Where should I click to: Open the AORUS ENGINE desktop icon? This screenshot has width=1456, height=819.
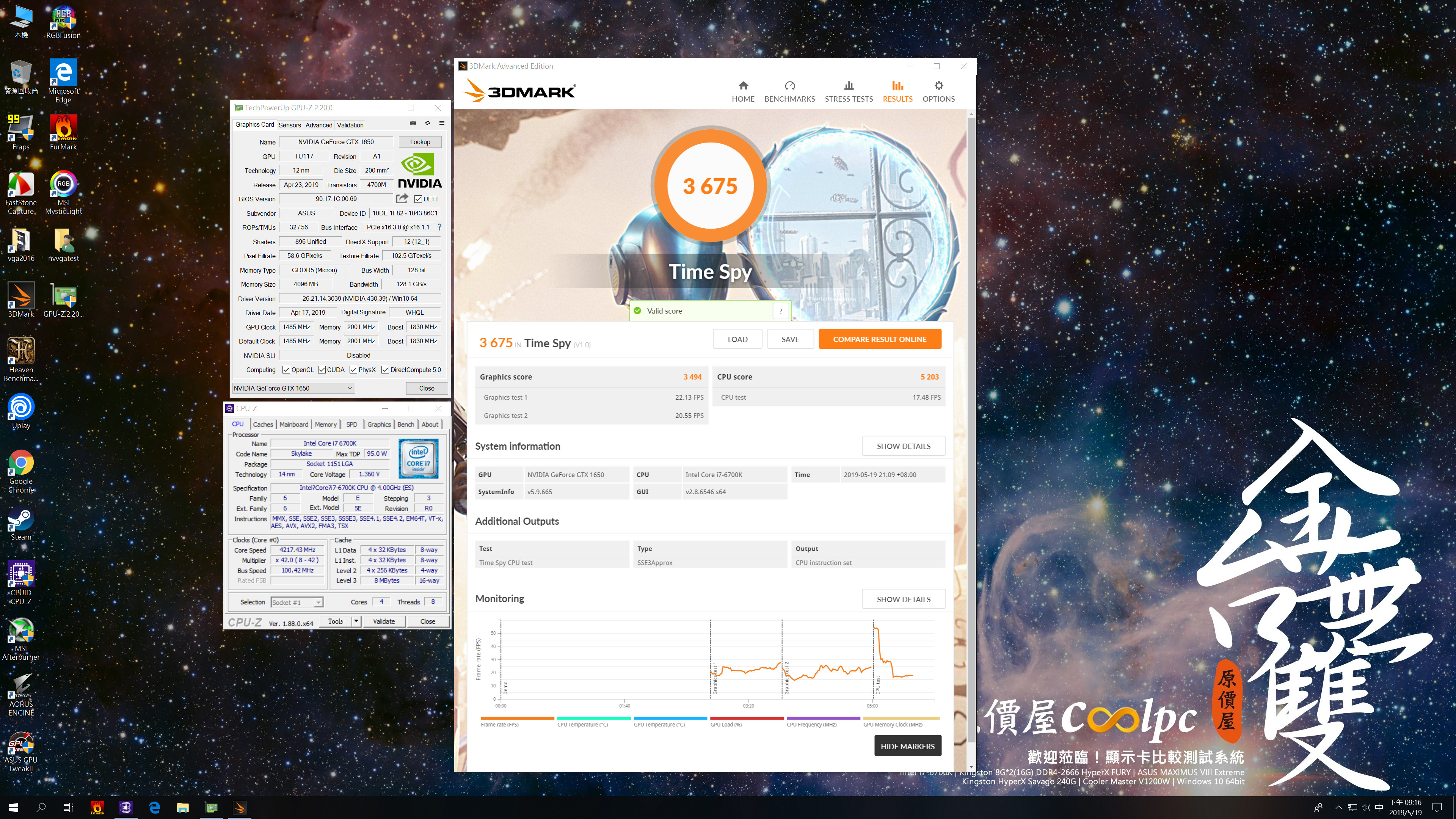21,695
